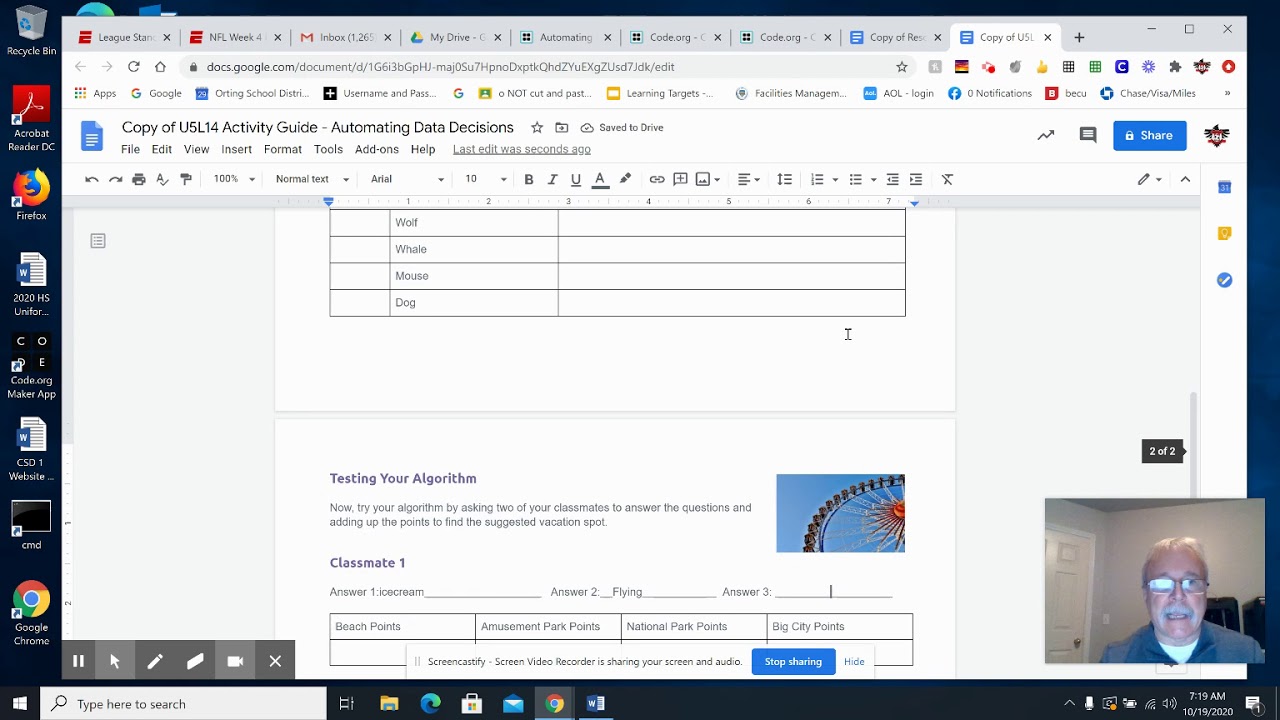Run spelling and grammar check icon
The height and width of the screenshot is (720, 1280).
tap(162, 179)
